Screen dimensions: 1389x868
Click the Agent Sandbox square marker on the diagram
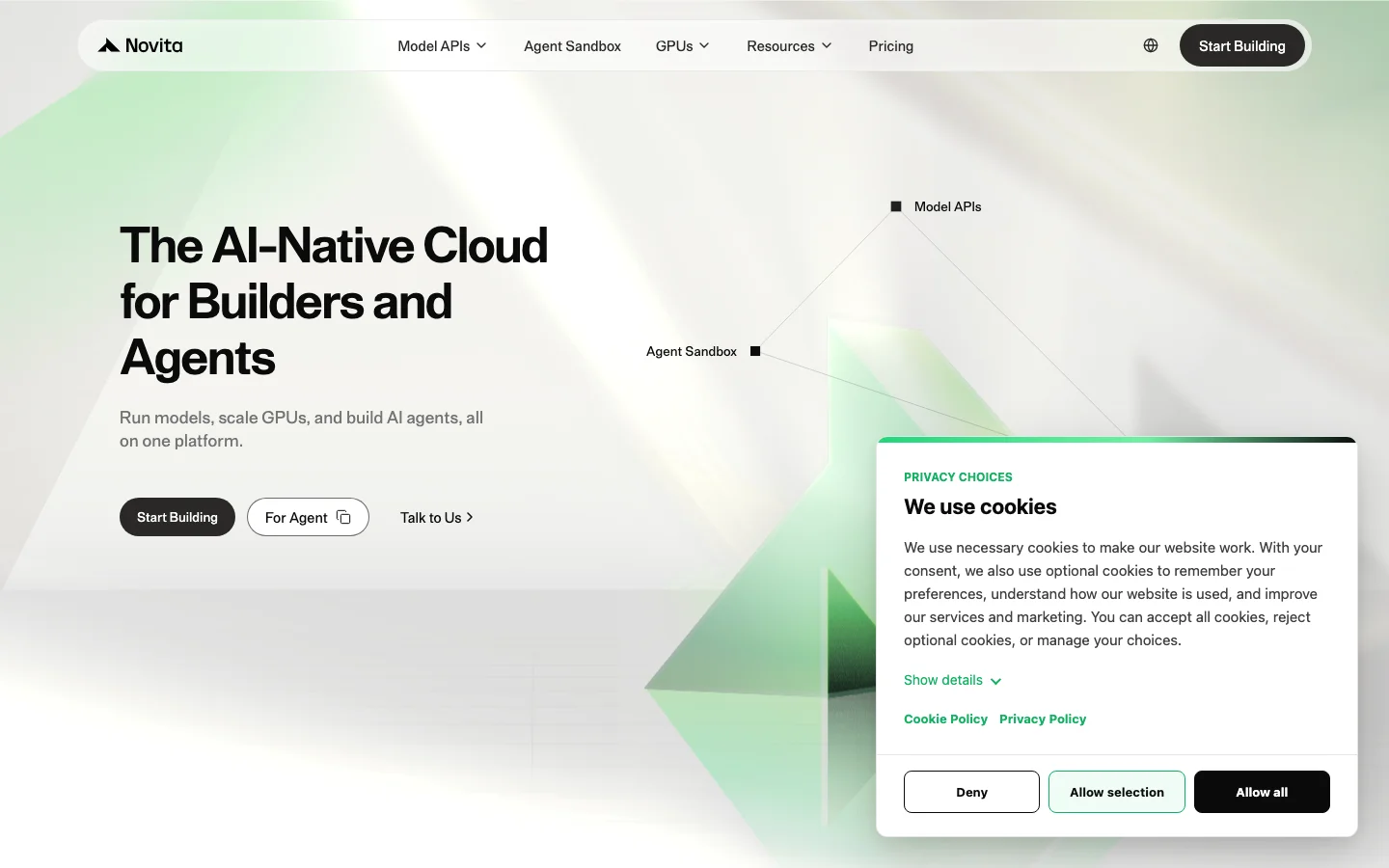point(755,351)
